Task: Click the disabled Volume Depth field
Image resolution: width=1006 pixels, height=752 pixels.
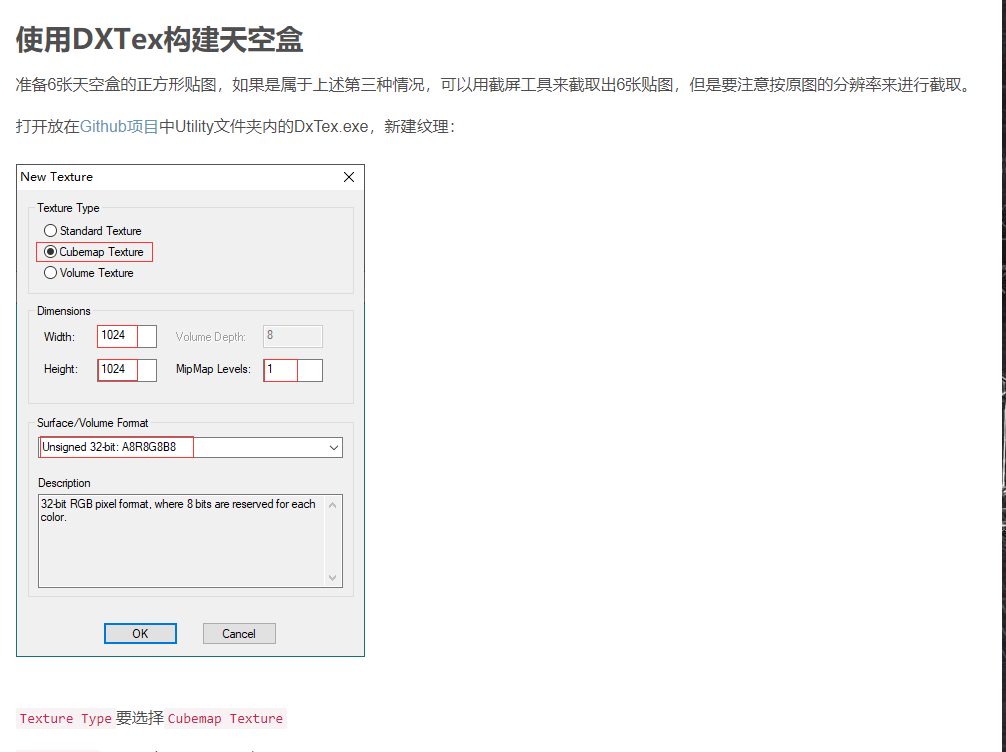Action: (x=293, y=336)
